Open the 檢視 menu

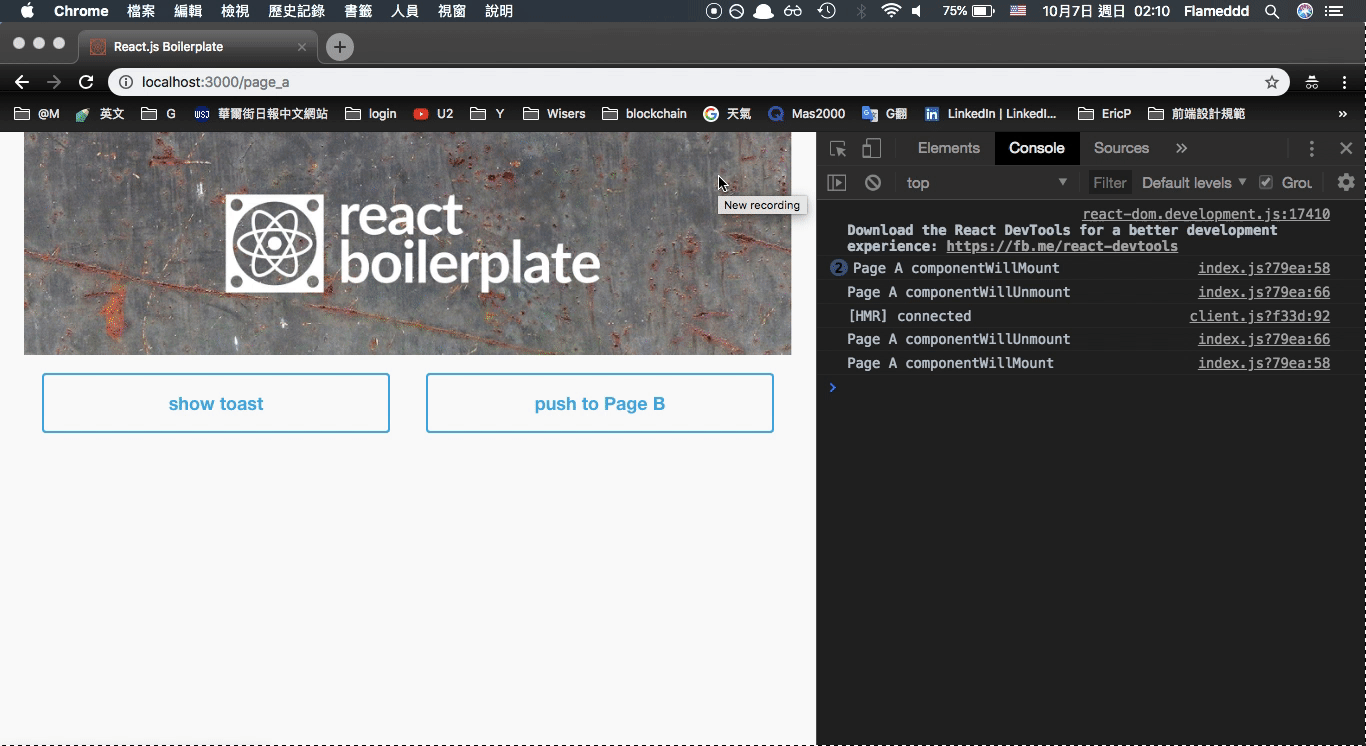point(235,11)
